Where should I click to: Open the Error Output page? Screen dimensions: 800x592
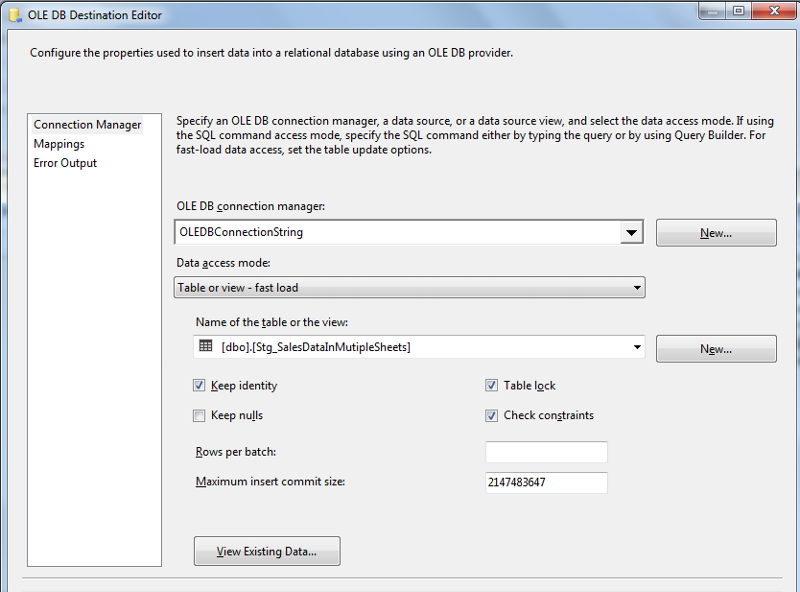click(x=65, y=163)
